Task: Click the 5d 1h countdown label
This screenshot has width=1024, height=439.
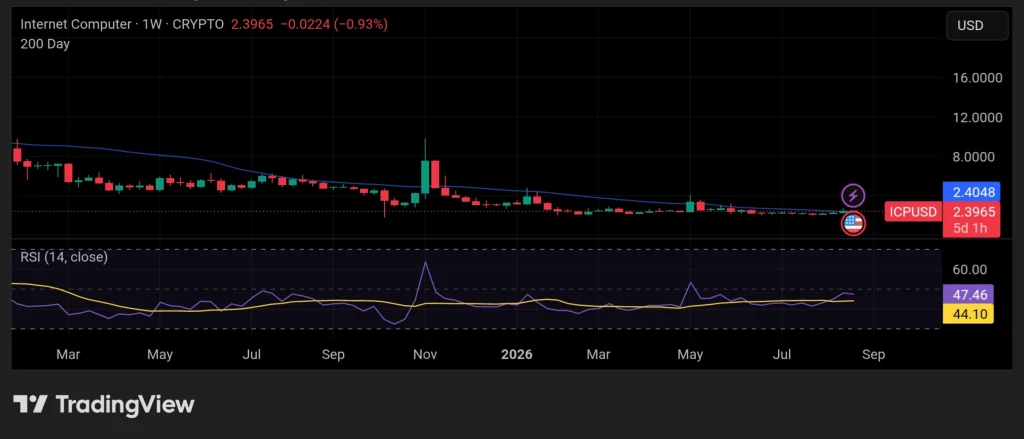Action: coord(971,229)
